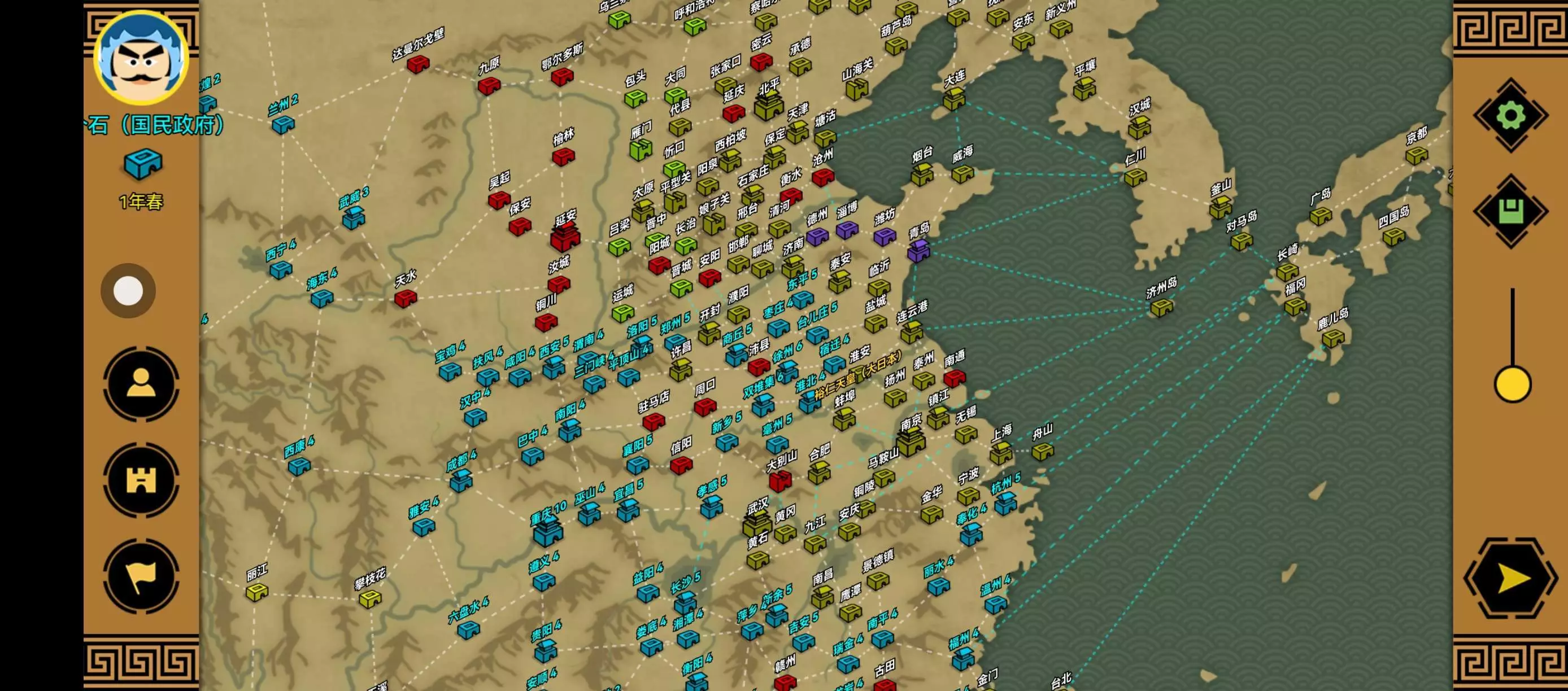Screen dimensions: 1568x691
Task: Toggle the white circle button
Action: 128,291
